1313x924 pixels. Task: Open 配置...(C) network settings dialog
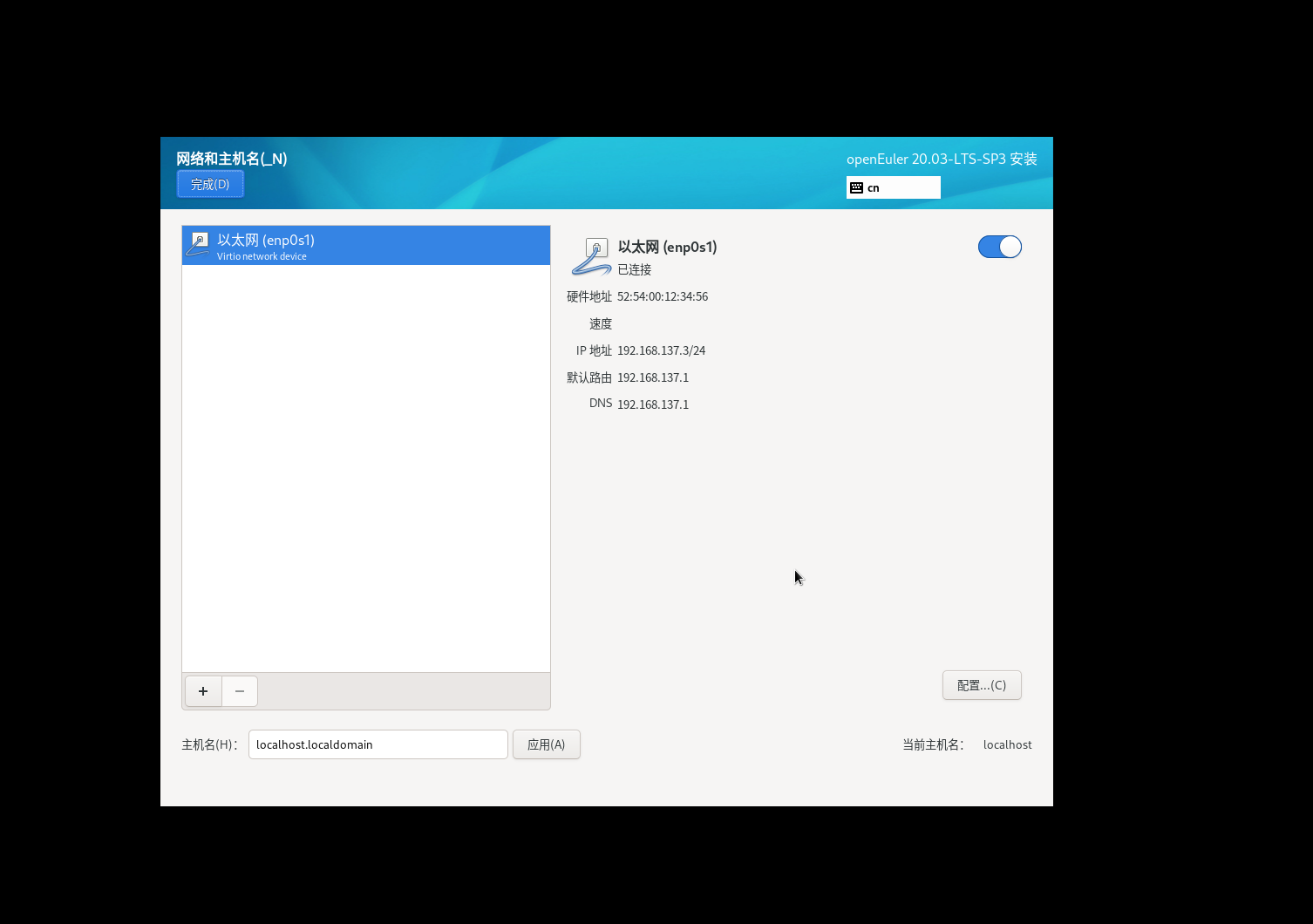(982, 685)
